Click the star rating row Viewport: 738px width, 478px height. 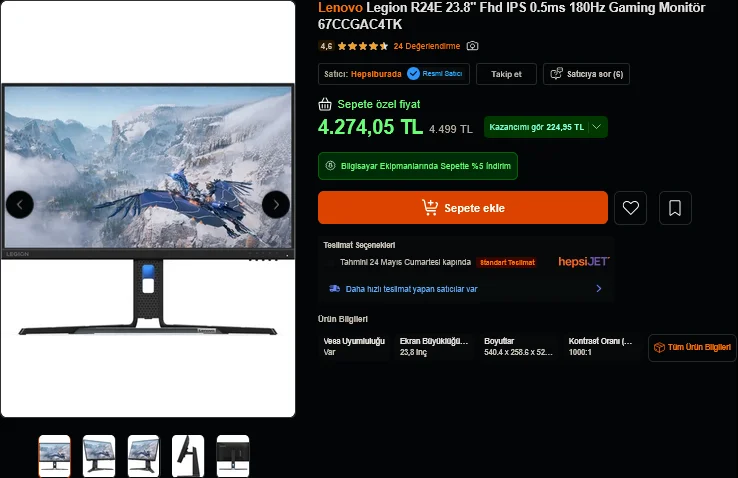click(x=363, y=46)
